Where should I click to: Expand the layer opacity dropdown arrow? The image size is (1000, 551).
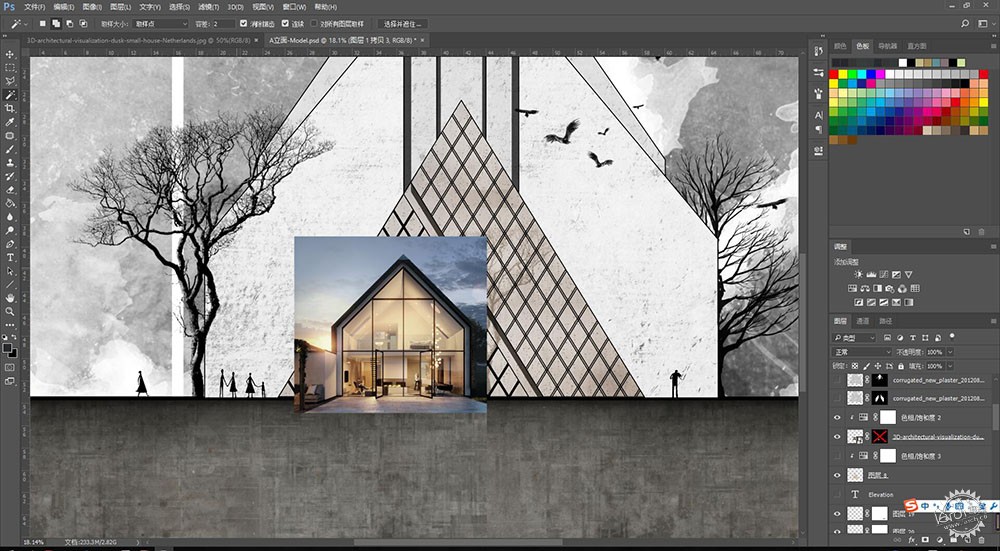950,352
